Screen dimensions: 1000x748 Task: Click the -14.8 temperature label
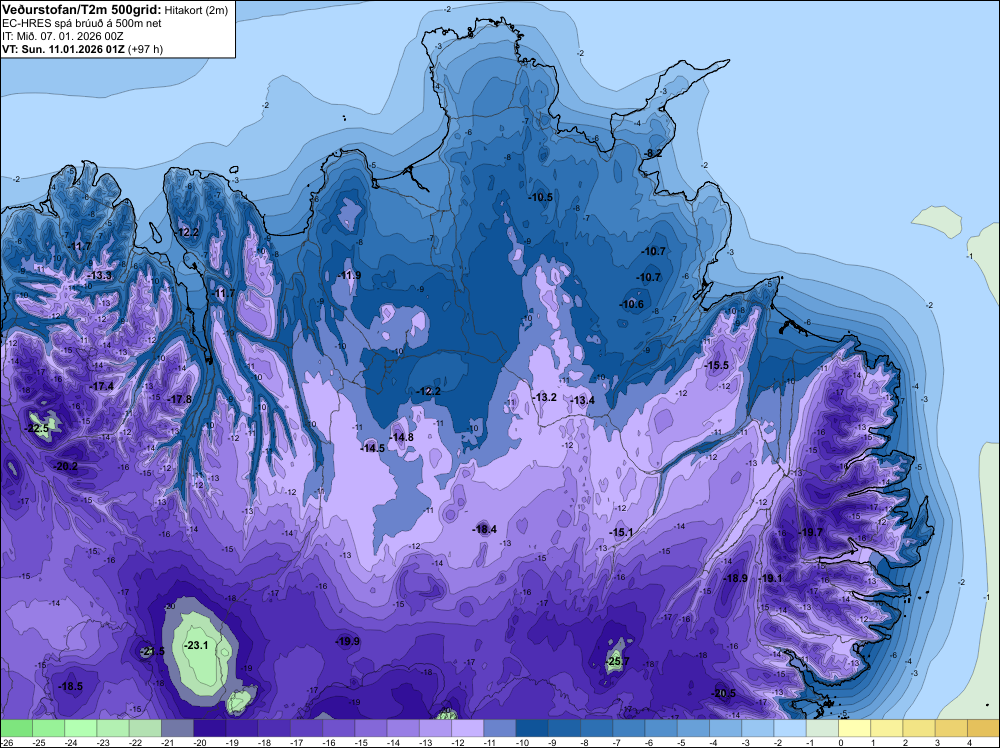click(401, 437)
